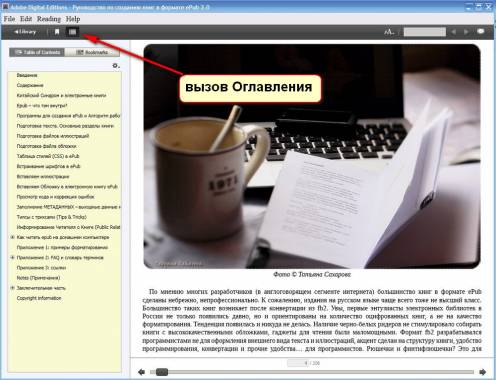Turn to next page arrow at bottom
496x380 pixels.
(482, 372)
